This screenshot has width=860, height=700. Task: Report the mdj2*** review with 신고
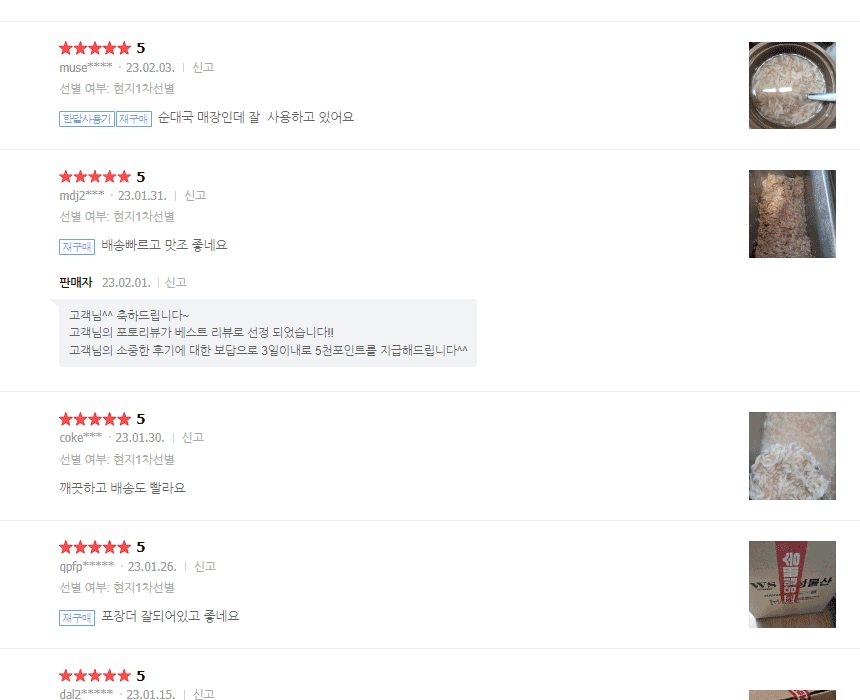(x=195, y=195)
